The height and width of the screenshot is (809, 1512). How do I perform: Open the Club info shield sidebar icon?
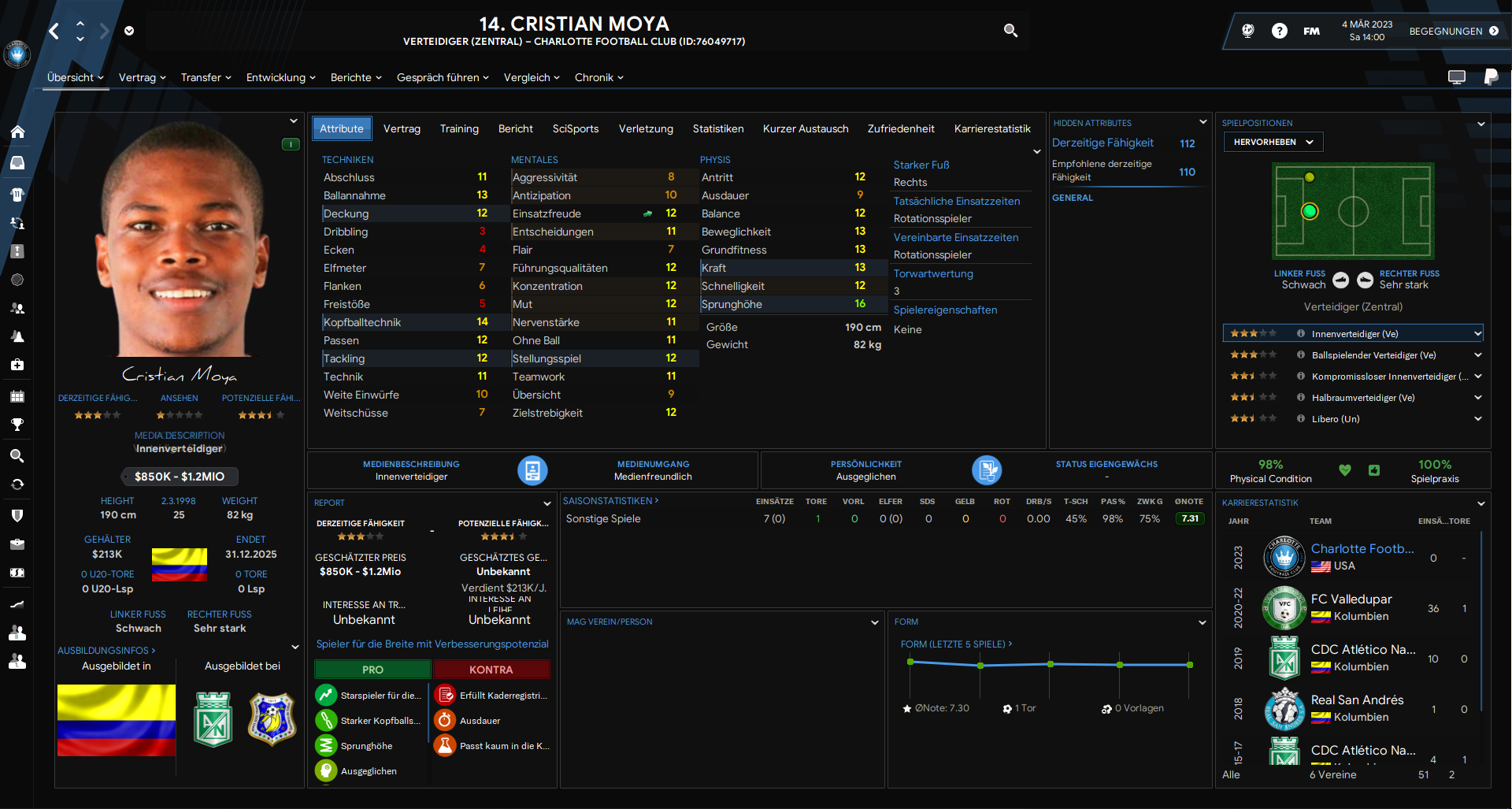point(17,515)
